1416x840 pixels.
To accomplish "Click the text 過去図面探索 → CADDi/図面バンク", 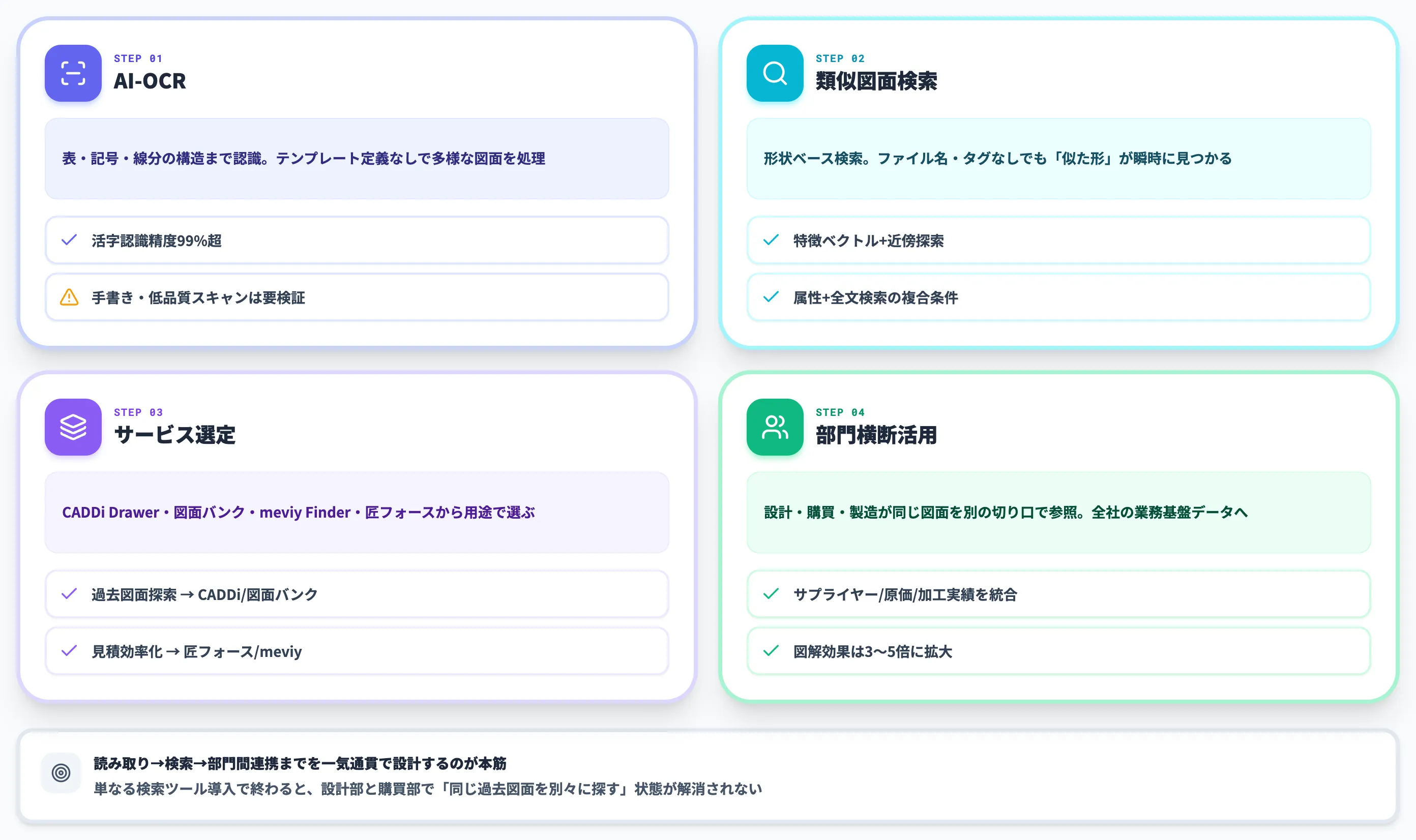I will point(204,594).
